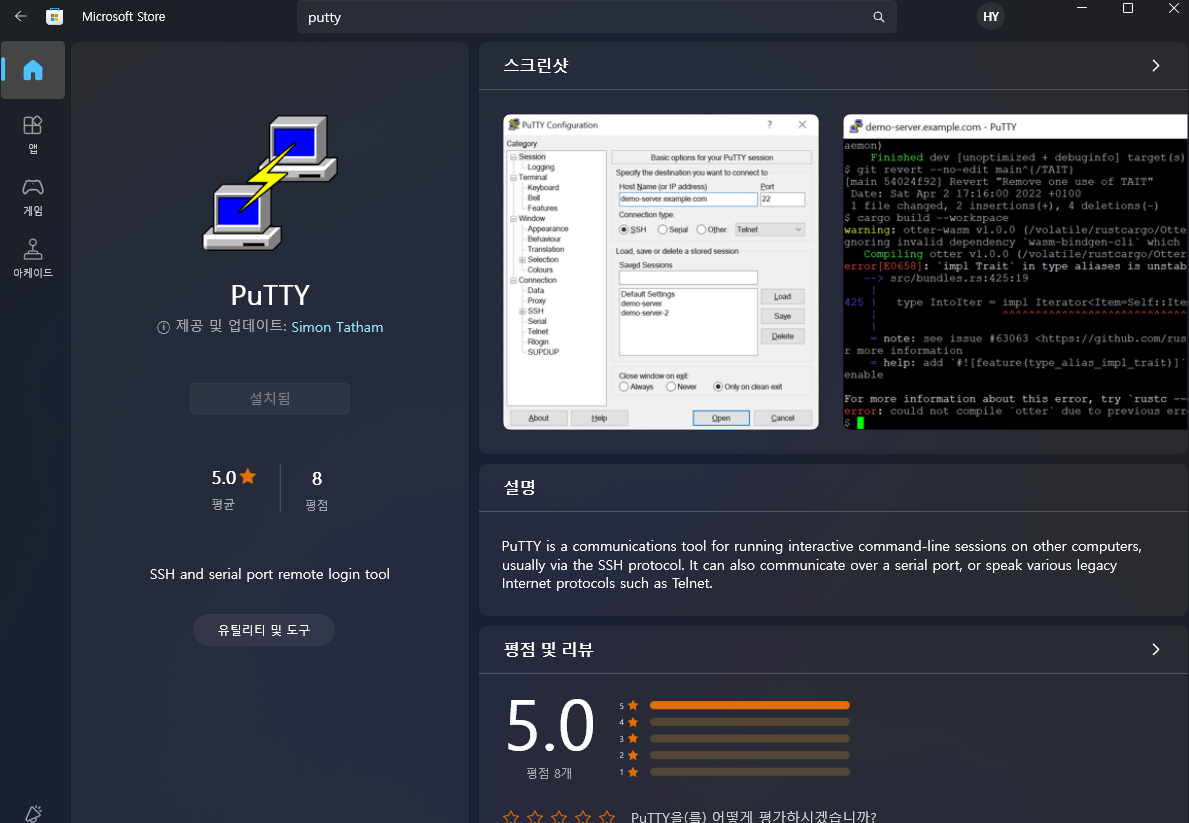Expand the 평점 및 리뷰 section chevron
This screenshot has width=1189, height=823.
coord(1156,649)
